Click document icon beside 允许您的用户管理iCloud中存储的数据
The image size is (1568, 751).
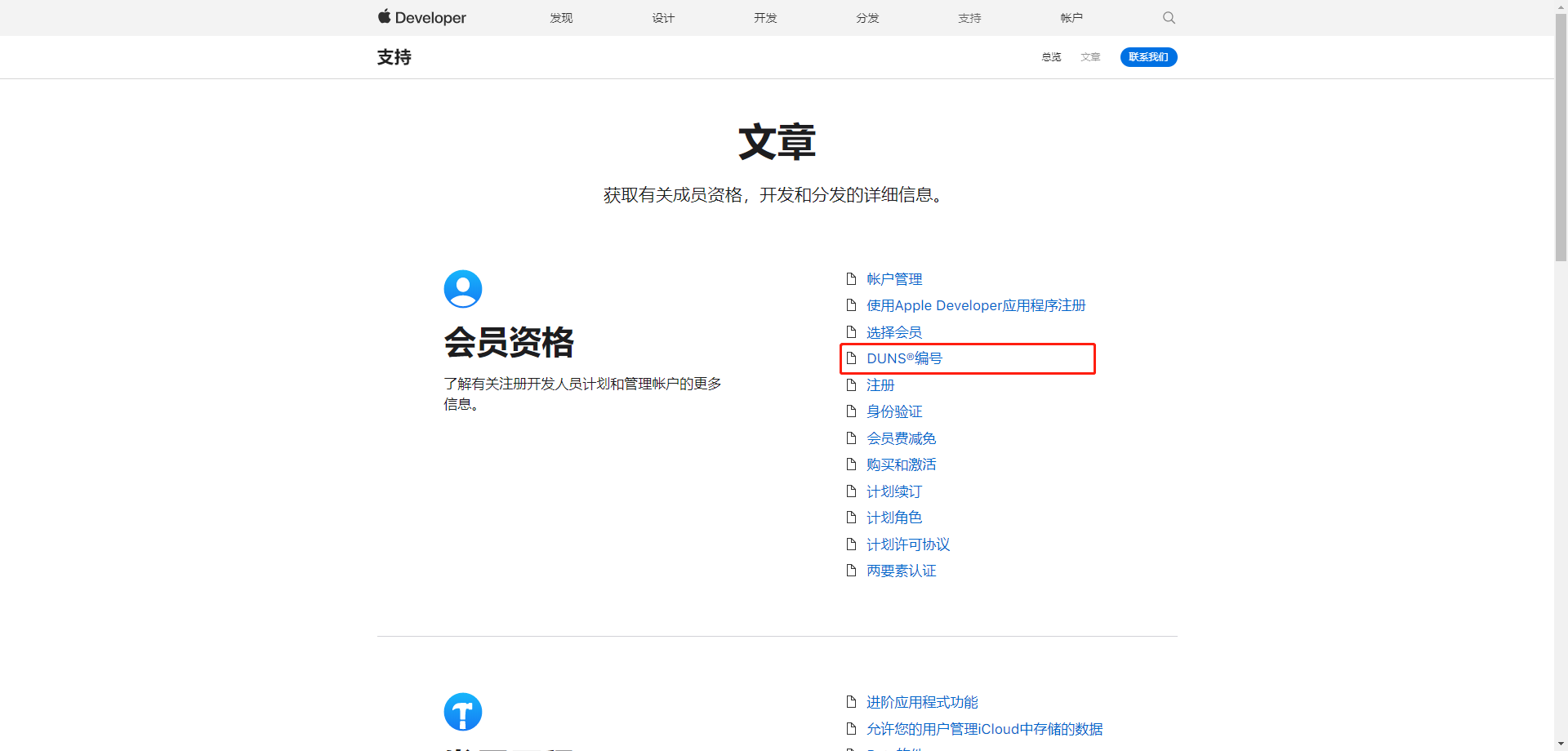[851, 728]
